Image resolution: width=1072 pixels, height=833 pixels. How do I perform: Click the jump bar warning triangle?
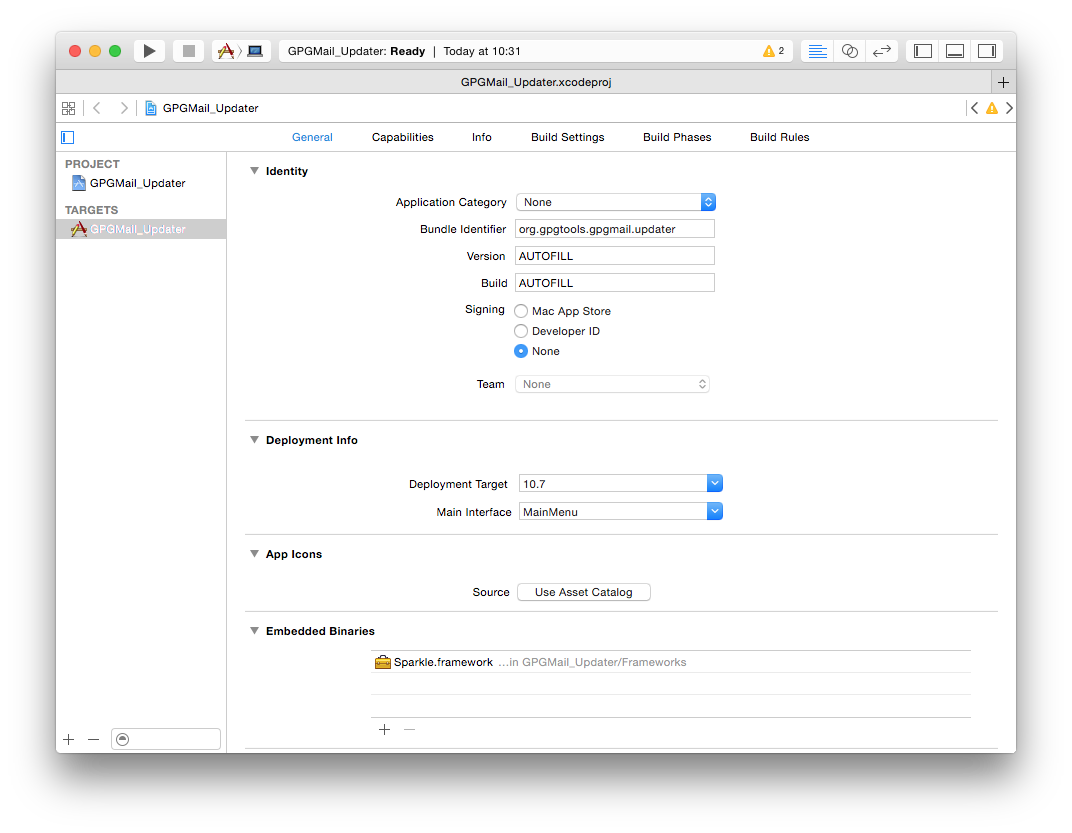(x=991, y=108)
